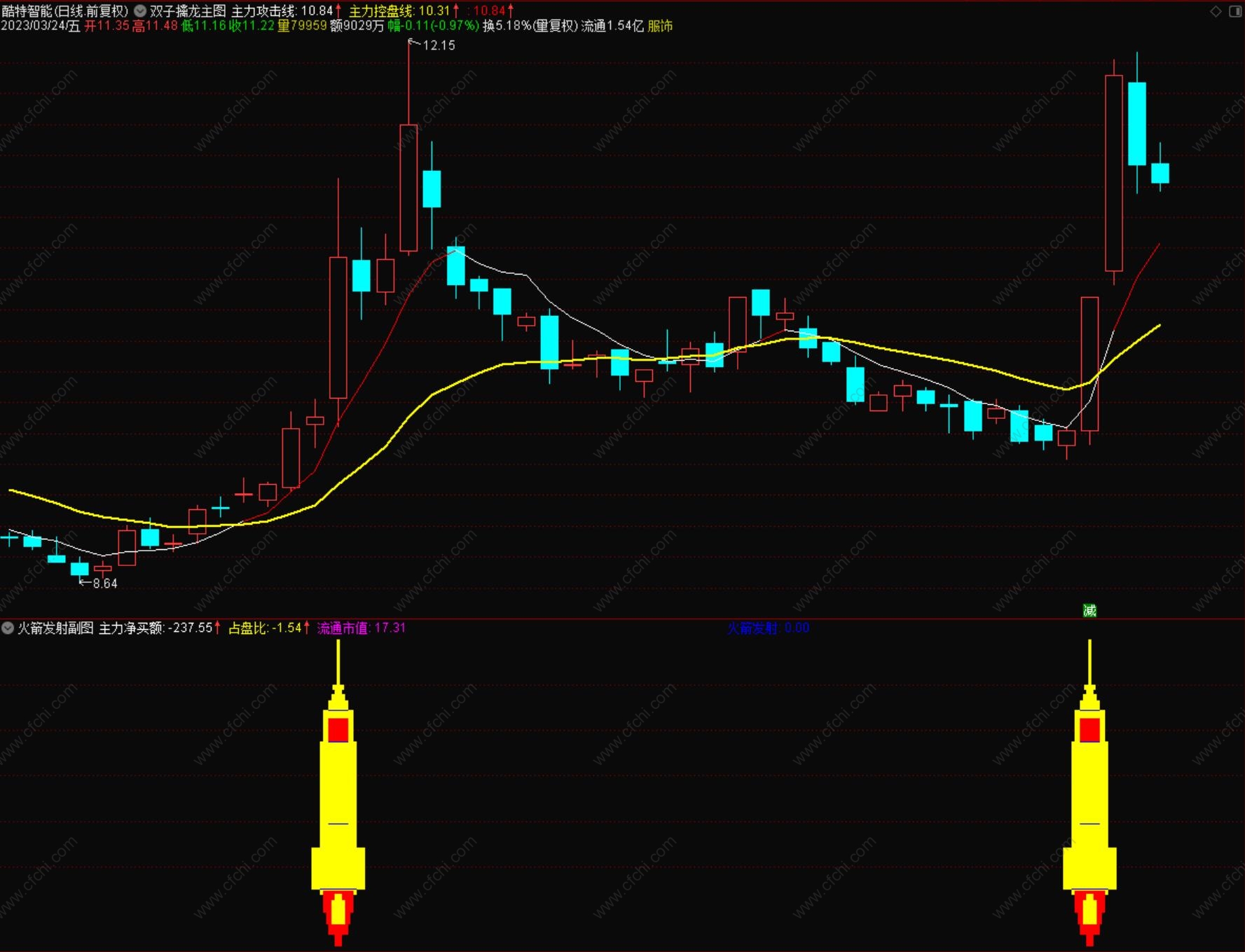Click the 幅-0.11(-0.97%) change value
Image resolution: width=1245 pixels, height=952 pixels.
[x=434, y=26]
